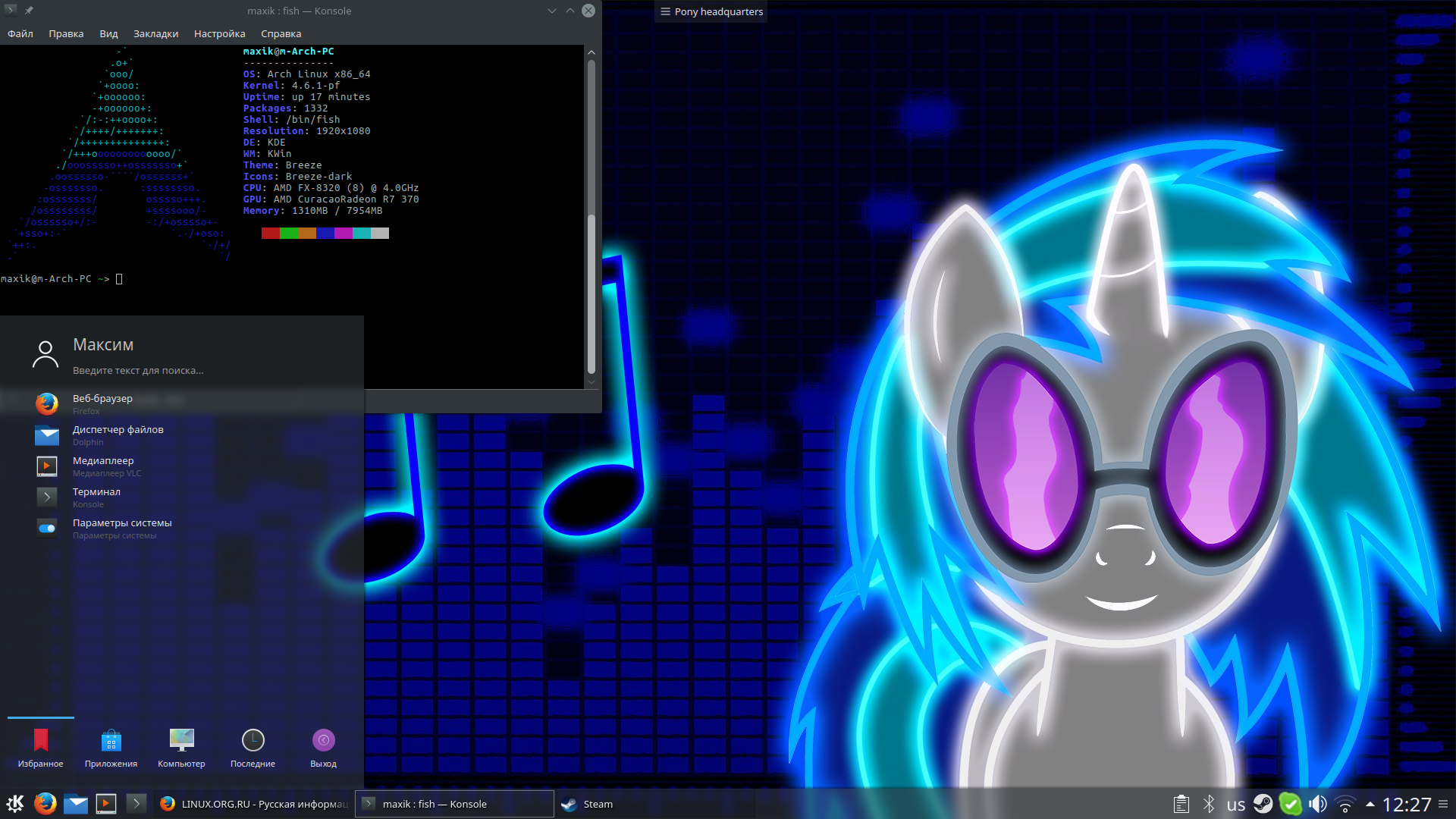The width and height of the screenshot is (1456, 819).
Task: Switch to the Выход launcher tab
Action: click(323, 748)
